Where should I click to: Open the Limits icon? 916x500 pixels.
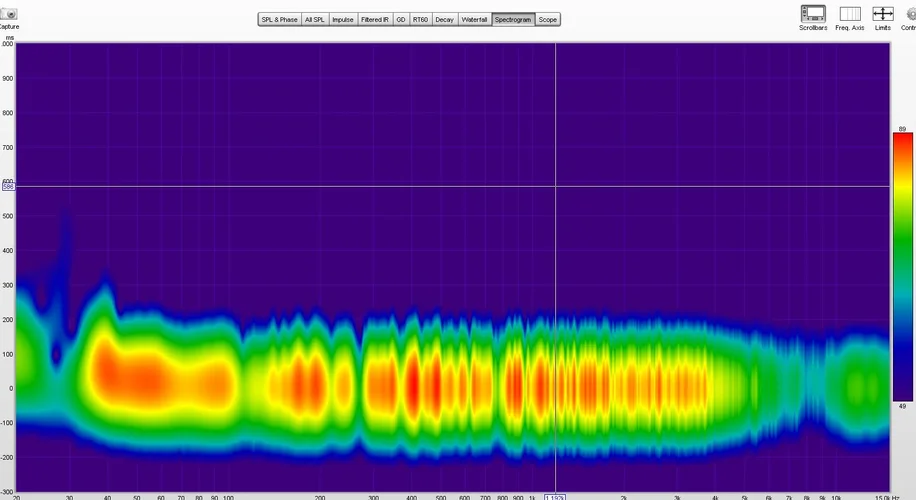coord(882,14)
